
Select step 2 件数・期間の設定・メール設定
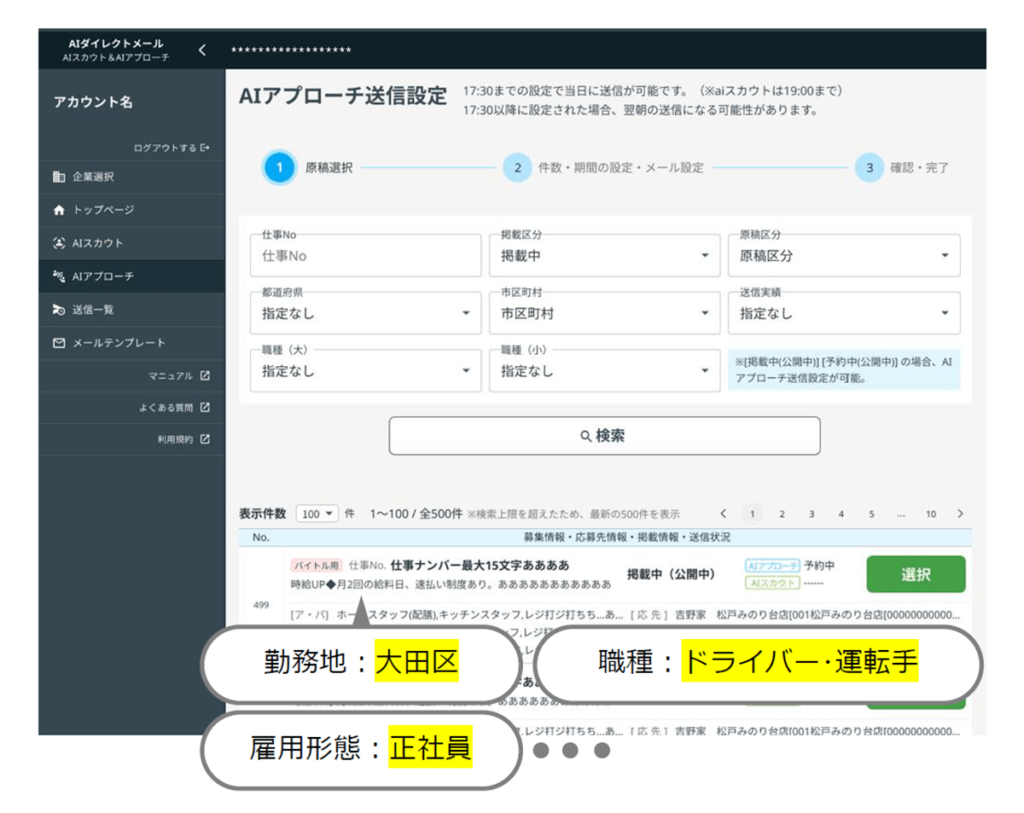click(518, 167)
